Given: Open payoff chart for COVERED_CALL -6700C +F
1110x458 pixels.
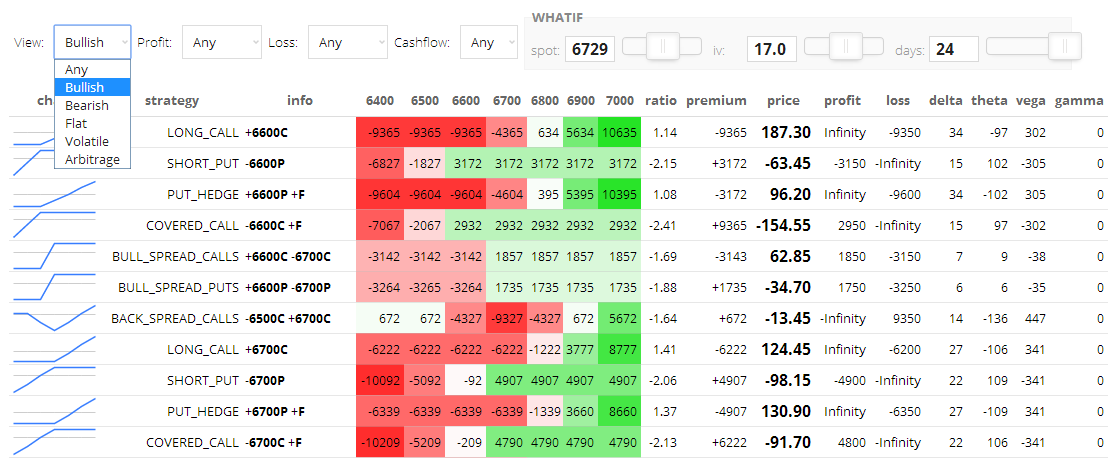Looking at the screenshot, I should (54, 443).
